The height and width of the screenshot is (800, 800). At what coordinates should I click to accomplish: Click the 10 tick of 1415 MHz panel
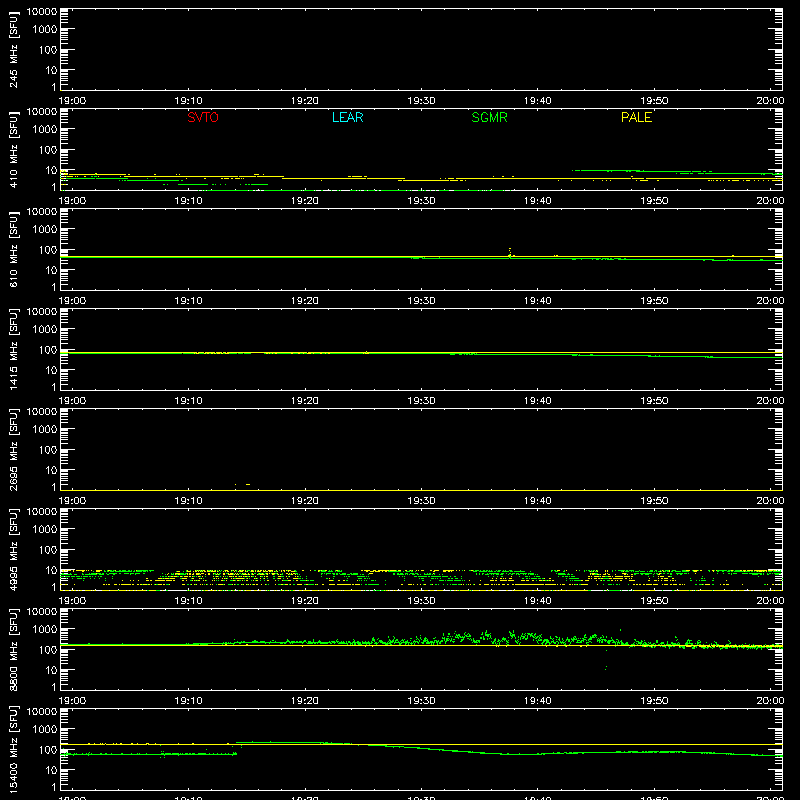(51, 370)
